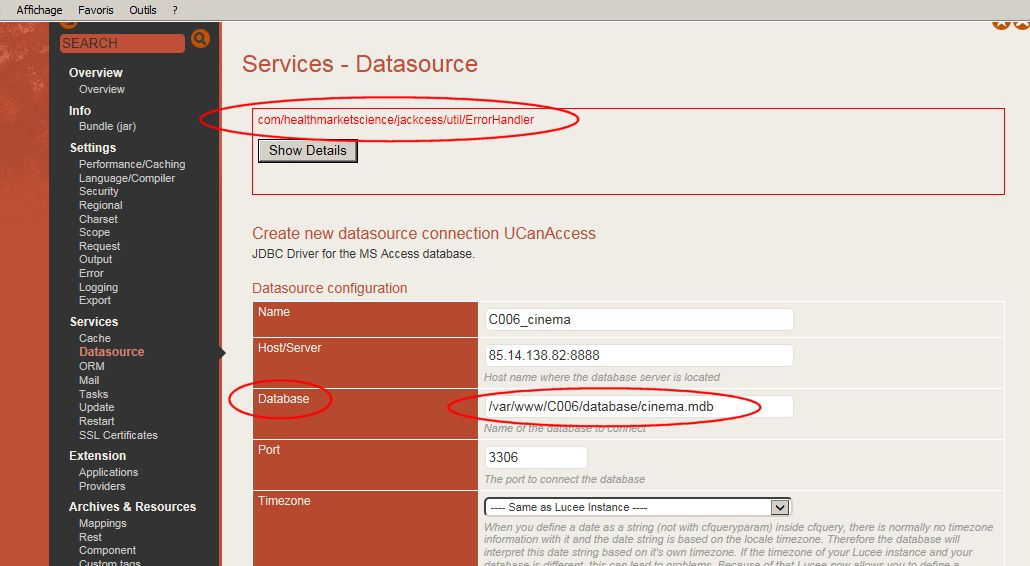The width and height of the screenshot is (1030, 566).
Task: Click the Overview section header
Action: pyautogui.click(x=95, y=73)
